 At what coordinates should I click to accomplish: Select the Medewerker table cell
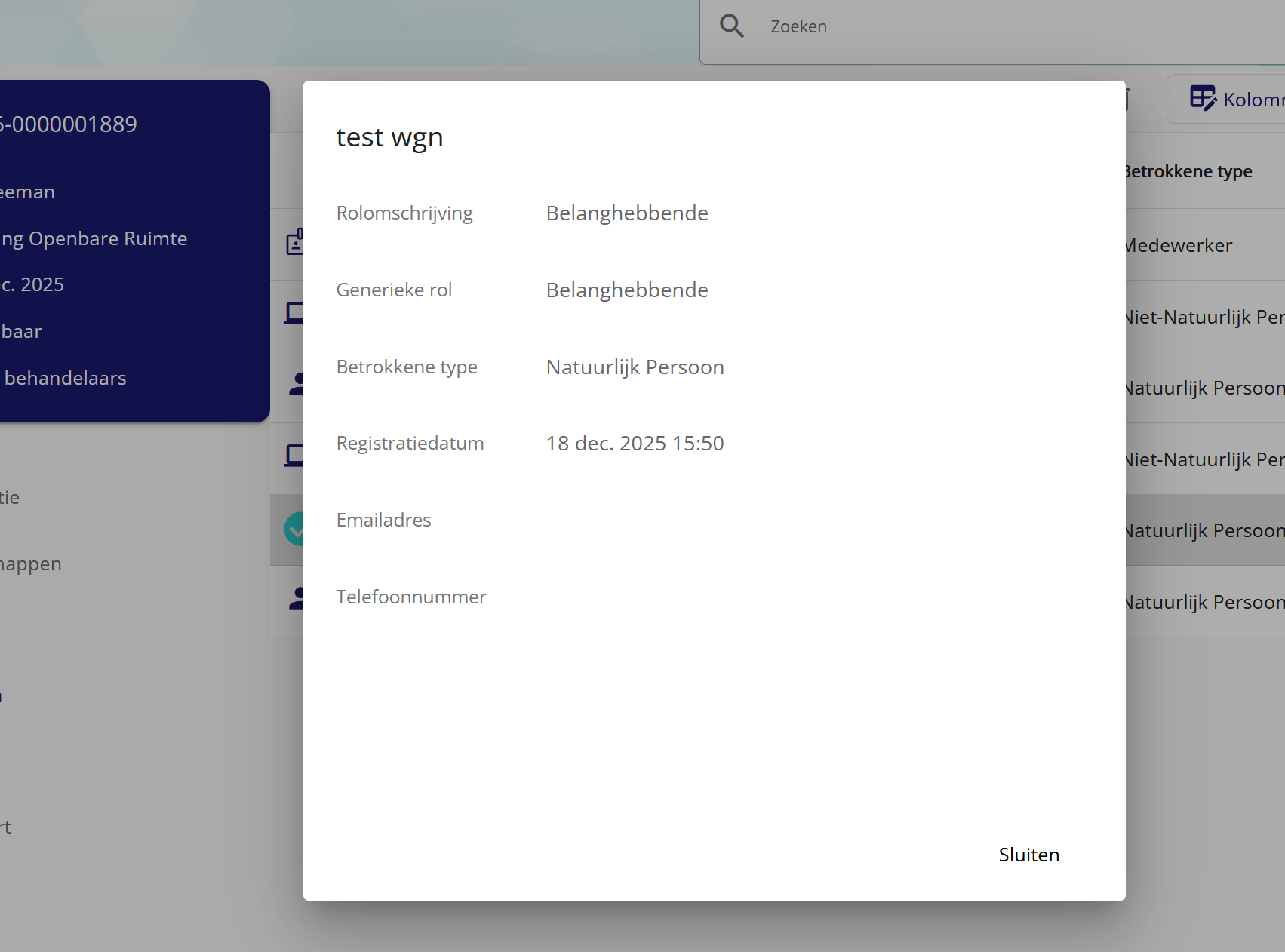(1179, 245)
